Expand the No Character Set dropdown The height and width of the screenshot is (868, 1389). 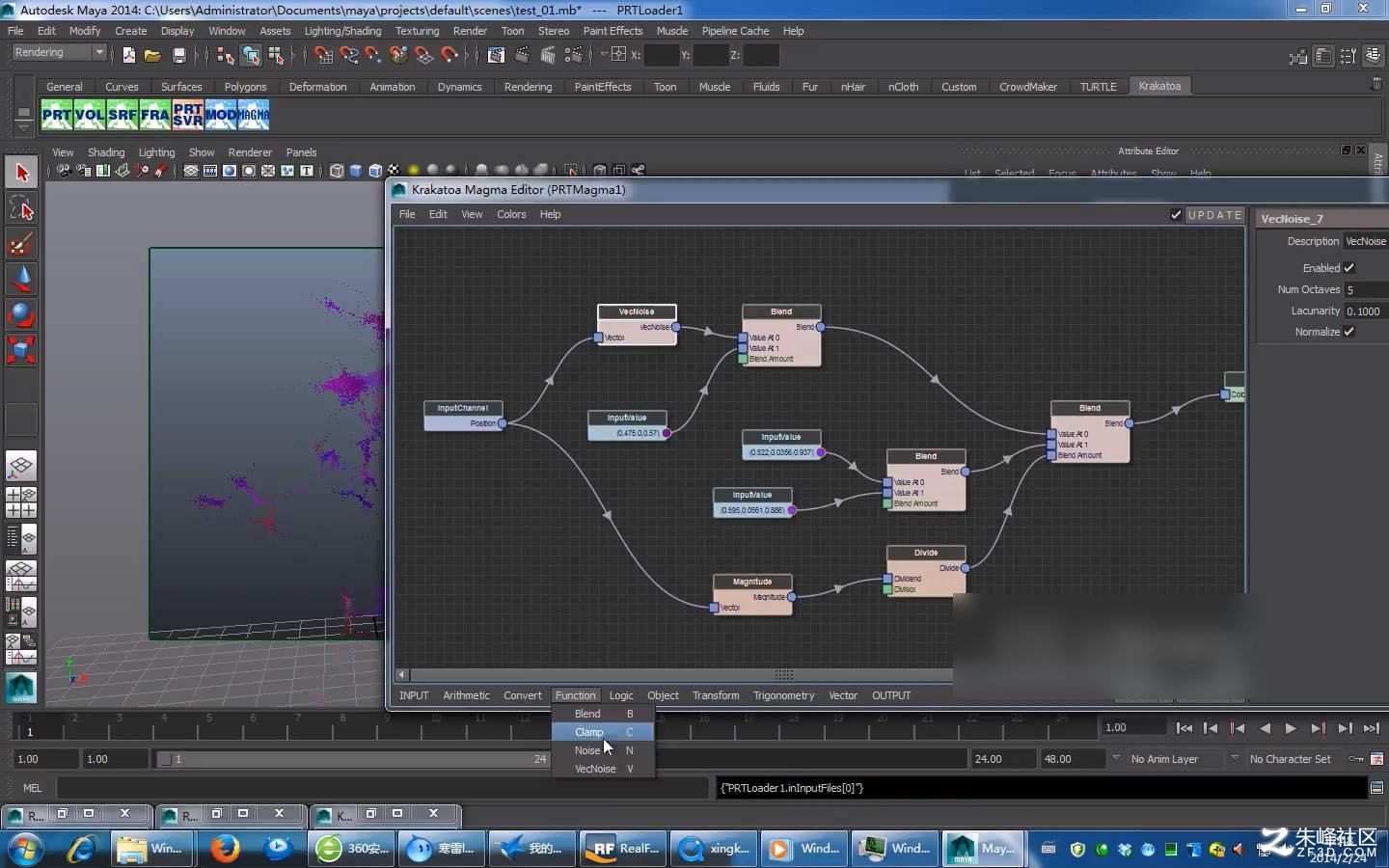click(1235, 759)
